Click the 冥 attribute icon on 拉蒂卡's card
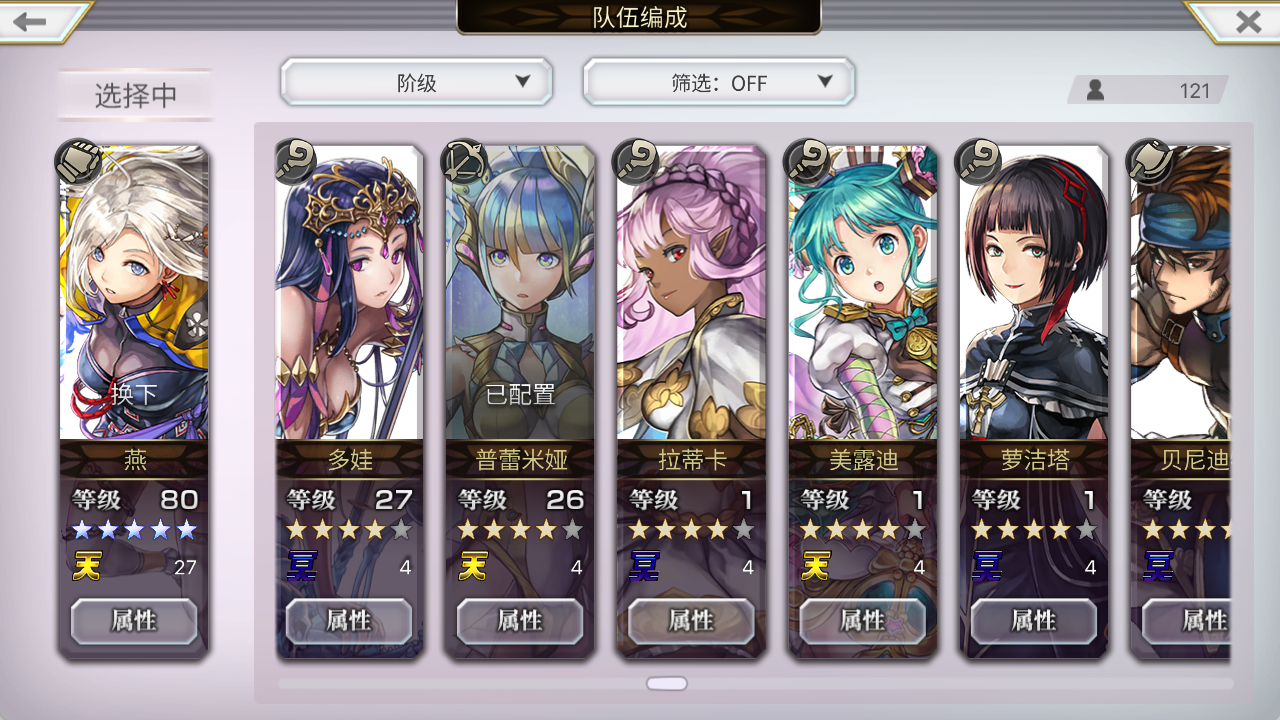Image resolution: width=1280 pixels, height=720 pixels. [x=644, y=567]
